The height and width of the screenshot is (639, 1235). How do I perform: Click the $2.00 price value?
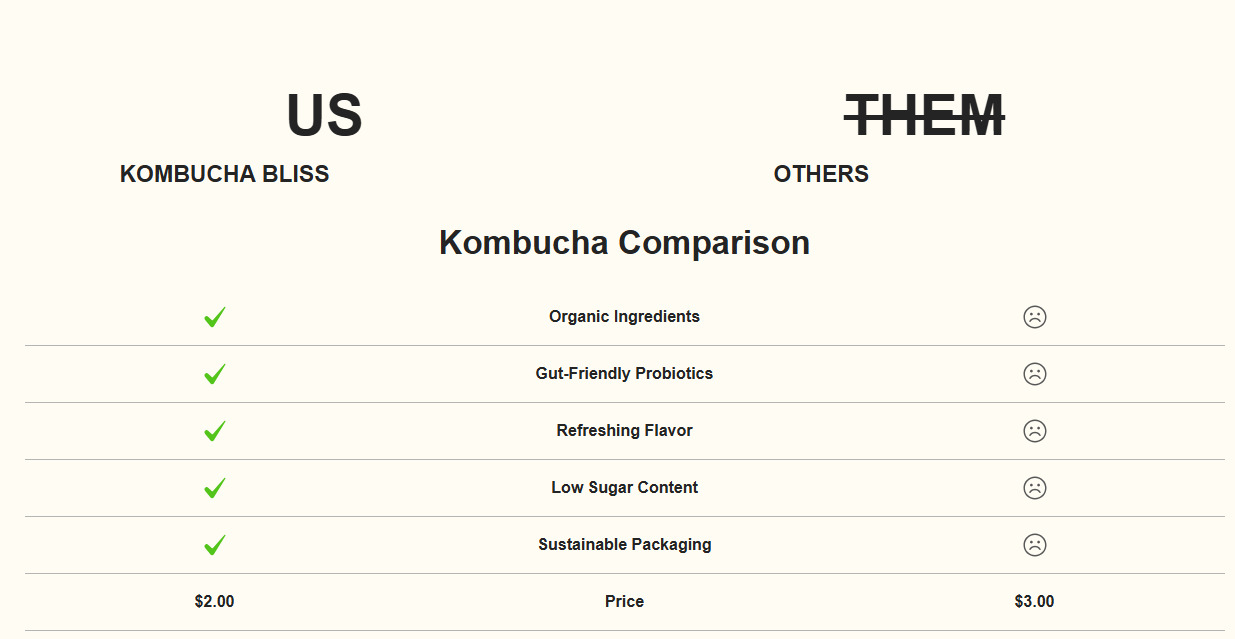(214, 602)
